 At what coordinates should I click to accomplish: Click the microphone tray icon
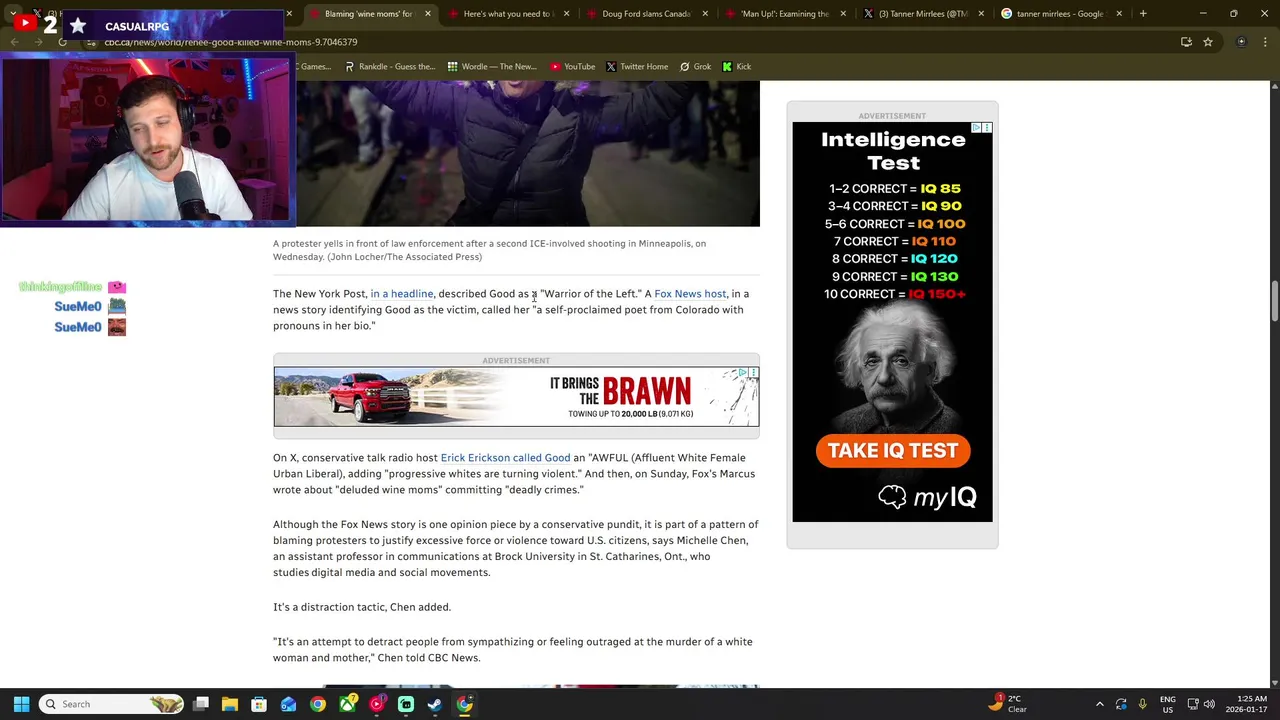click(1142, 704)
